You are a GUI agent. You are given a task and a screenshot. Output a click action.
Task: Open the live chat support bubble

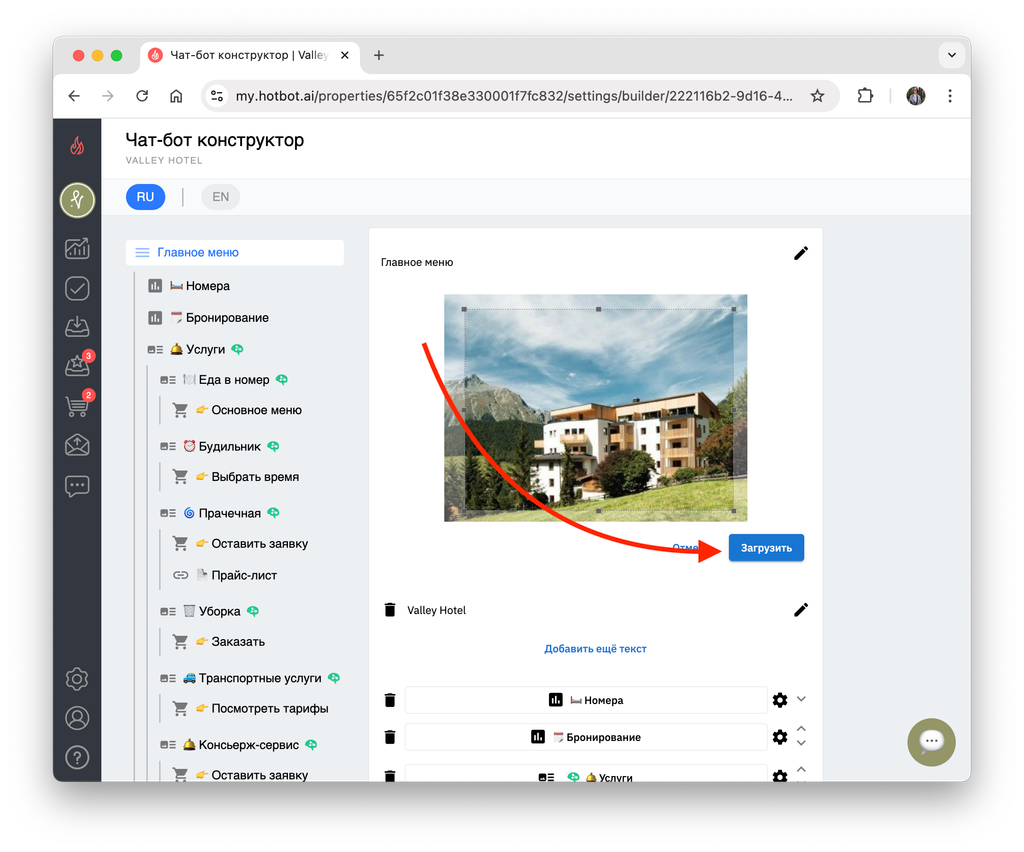931,742
